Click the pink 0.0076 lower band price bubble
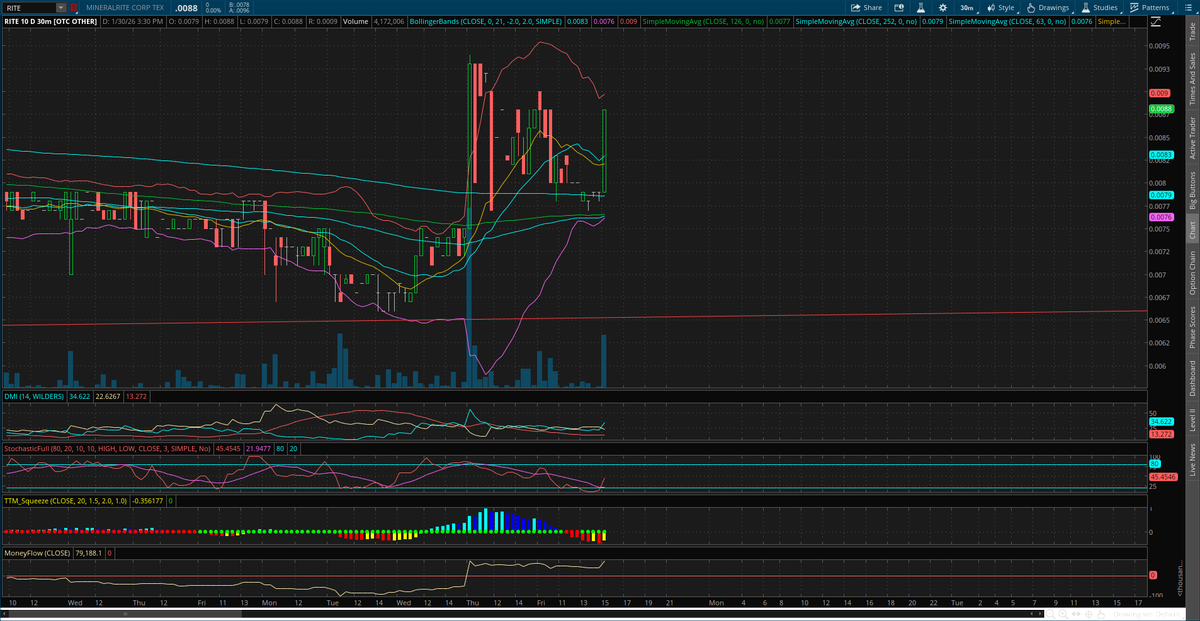Image resolution: width=1200 pixels, height=621 pixels. pos(1161,217)
